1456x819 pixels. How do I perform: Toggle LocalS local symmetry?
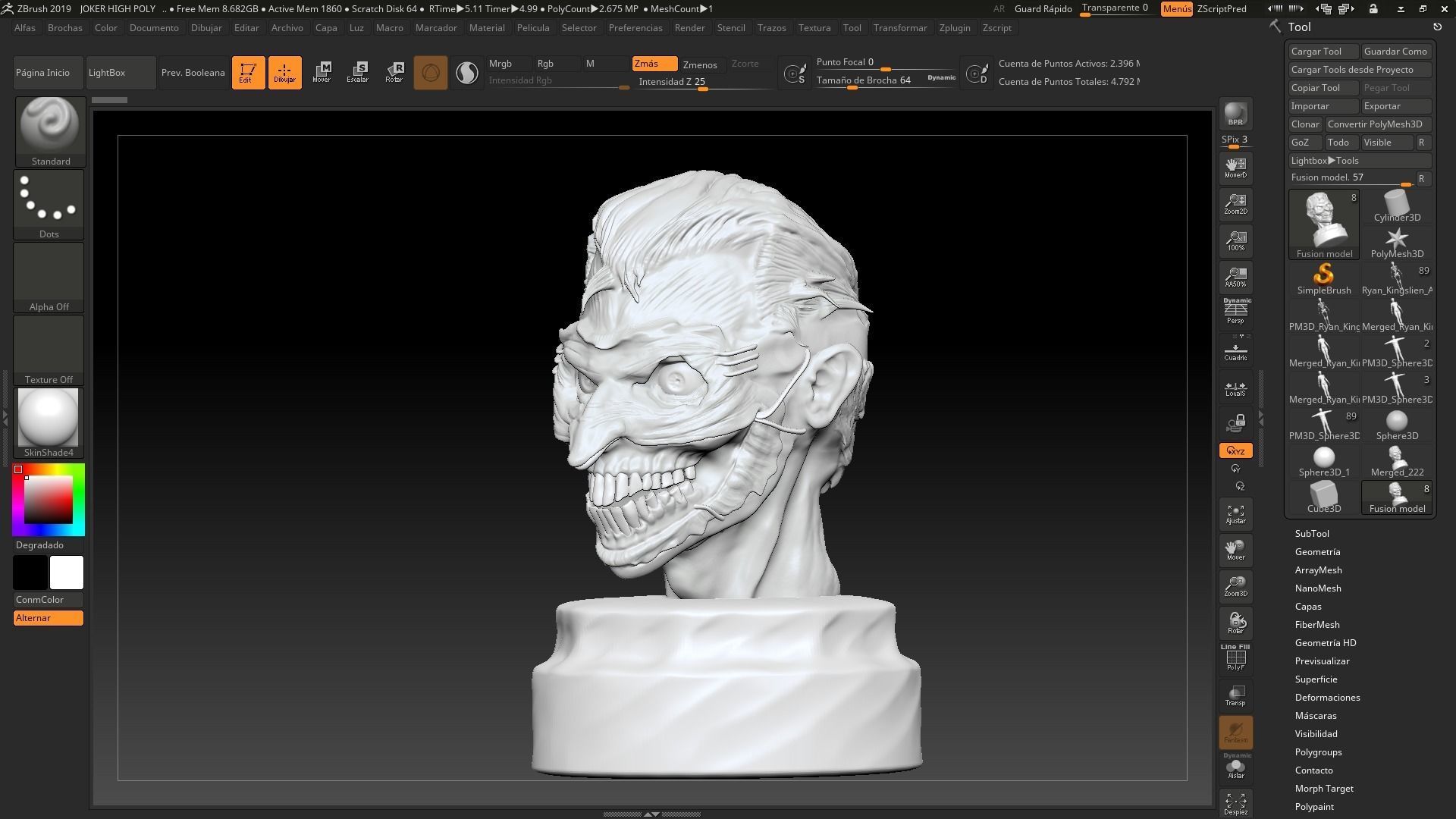click(x=1235, y=388)
